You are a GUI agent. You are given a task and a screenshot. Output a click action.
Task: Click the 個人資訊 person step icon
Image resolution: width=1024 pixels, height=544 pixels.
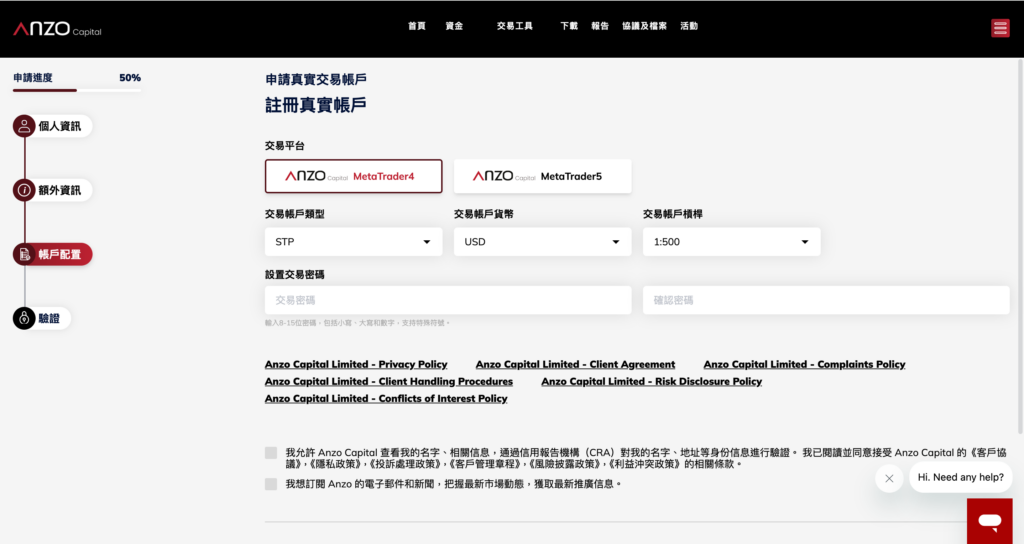(x=24, y=126)
